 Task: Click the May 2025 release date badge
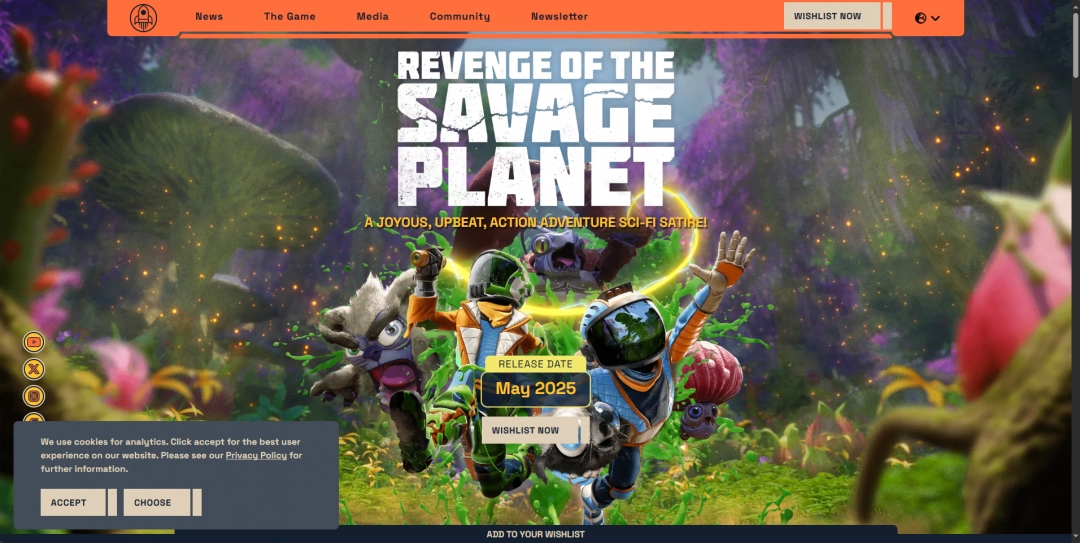536,389
